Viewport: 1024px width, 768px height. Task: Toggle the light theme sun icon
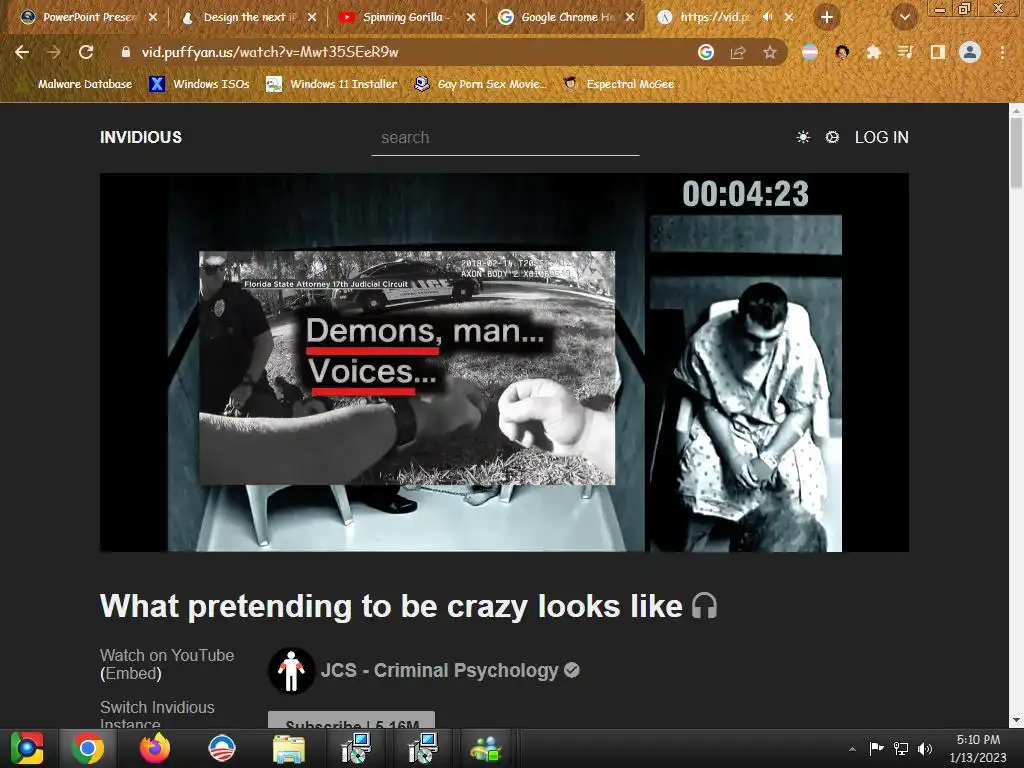click(x=803, y=137)
